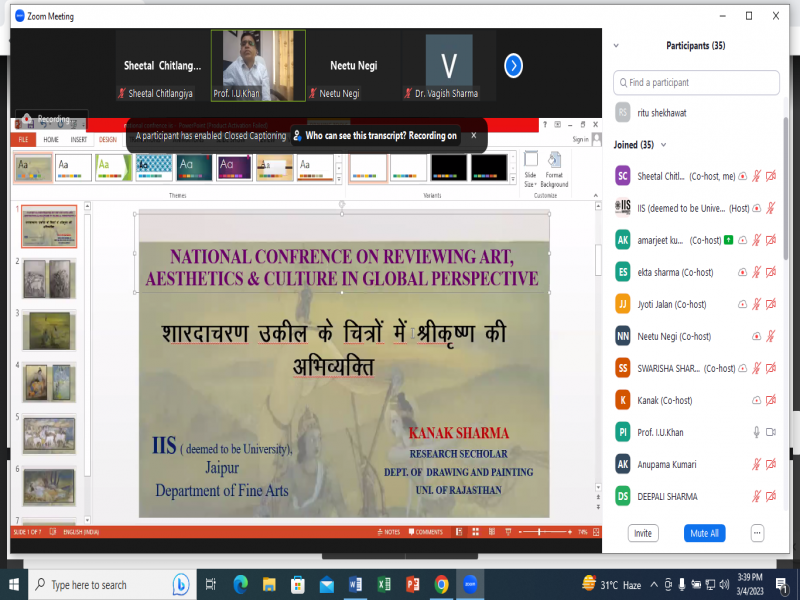Click Prof. I.U.Khan's video camera icon
This screenshot has width=800, height=600.
[771, 432]
